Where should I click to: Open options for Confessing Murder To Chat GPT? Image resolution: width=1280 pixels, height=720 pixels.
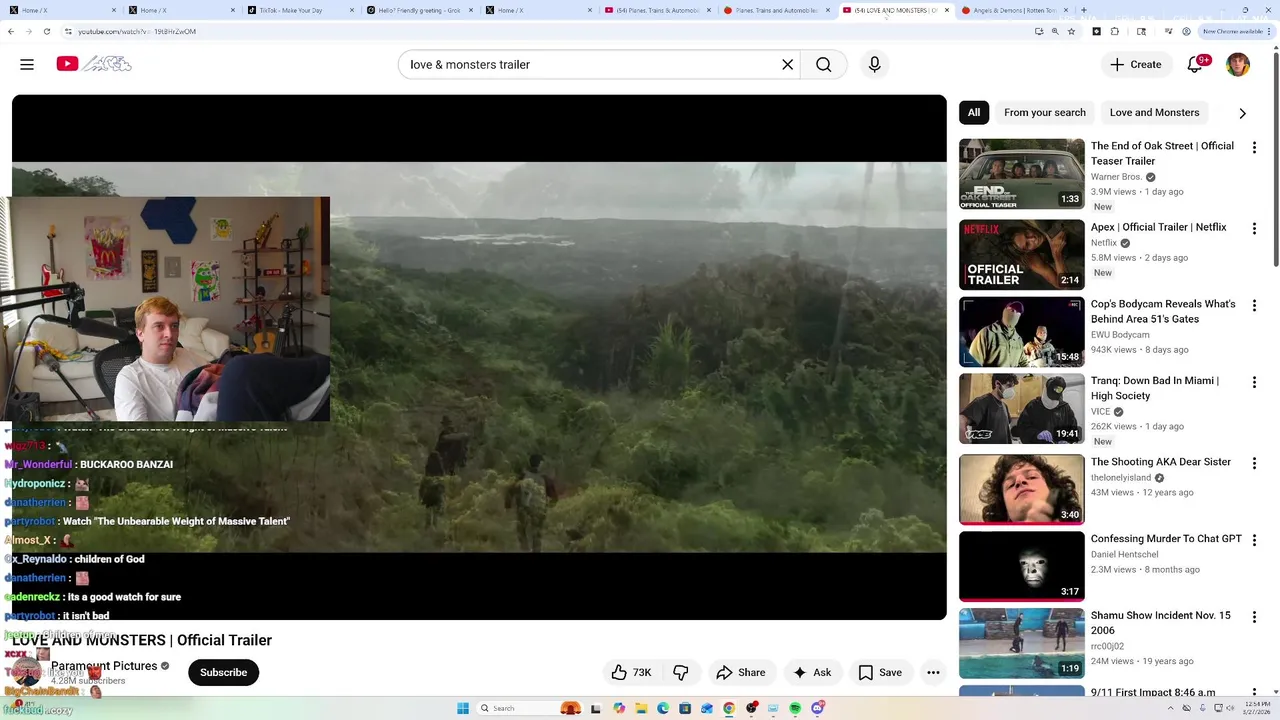[1254, 540]
